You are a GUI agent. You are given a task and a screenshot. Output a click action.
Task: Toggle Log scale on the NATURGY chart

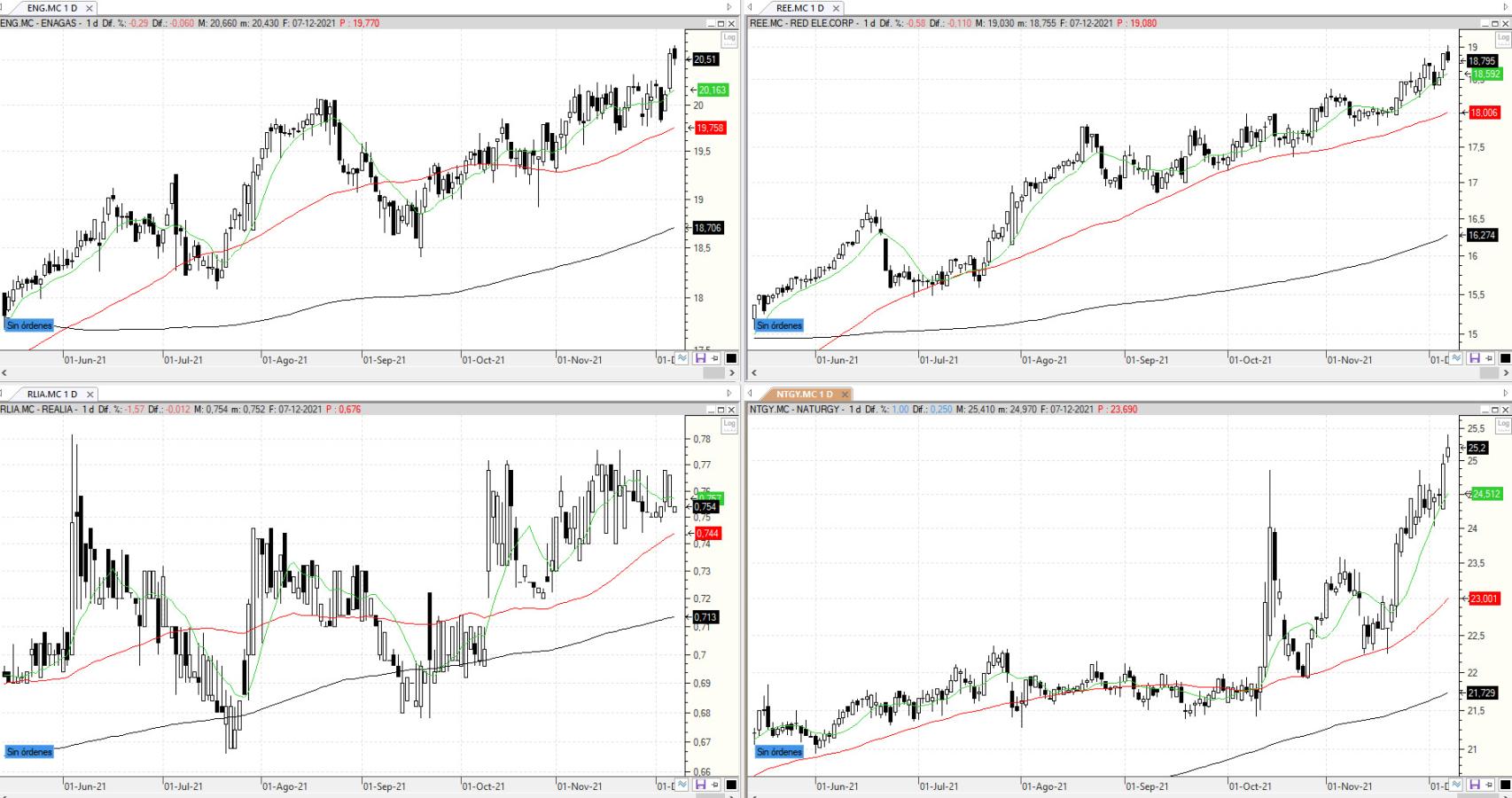[1503, 425]
